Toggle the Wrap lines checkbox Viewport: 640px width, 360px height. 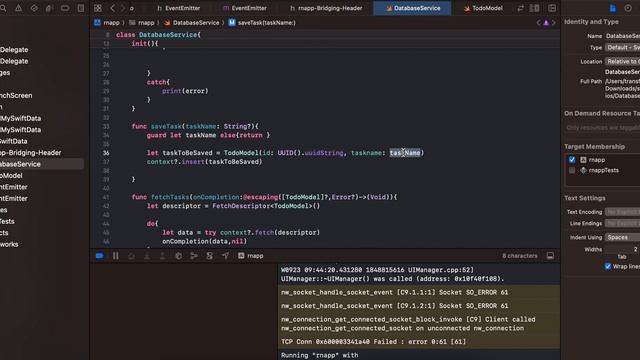608,267
